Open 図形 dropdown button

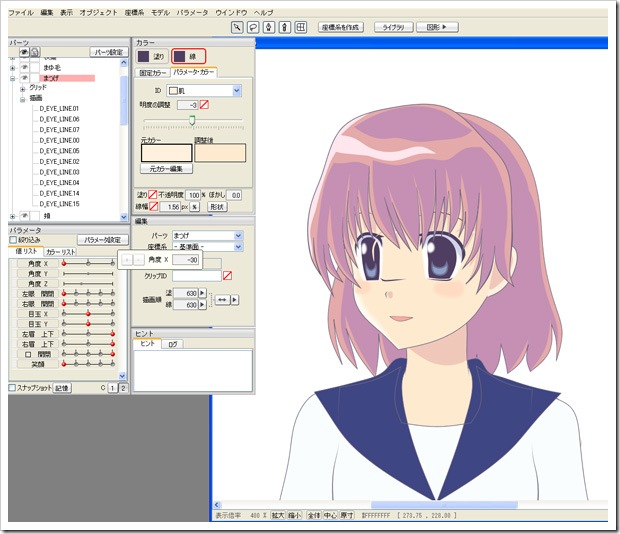point(437,27)
